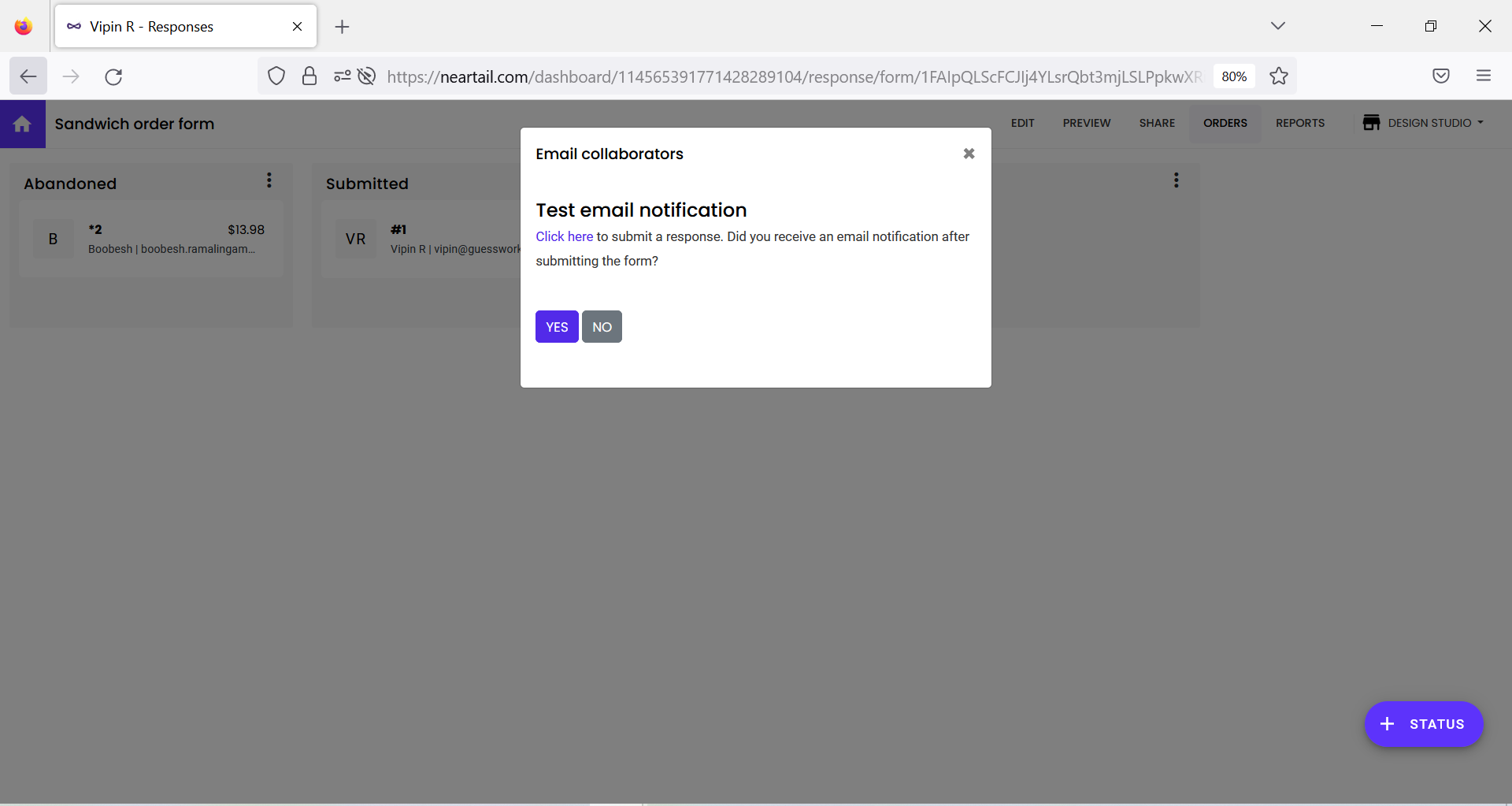
Task: Open the list-all-tabs chevron
Action: (x=1278, y=25)
